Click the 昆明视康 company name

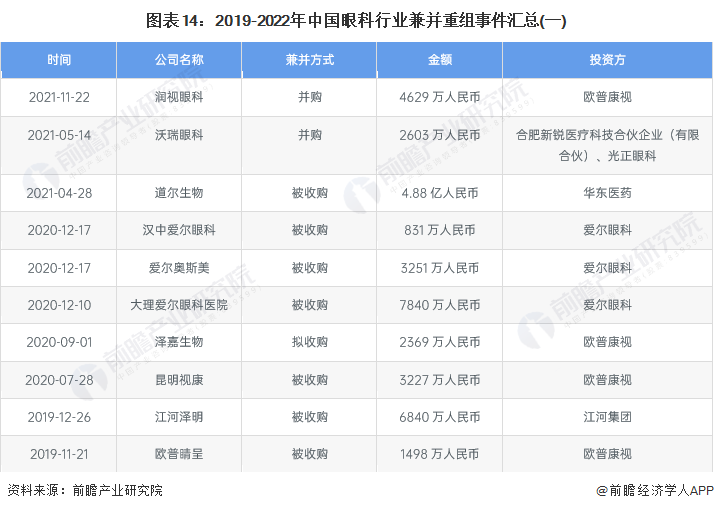(x=179, y=380)
